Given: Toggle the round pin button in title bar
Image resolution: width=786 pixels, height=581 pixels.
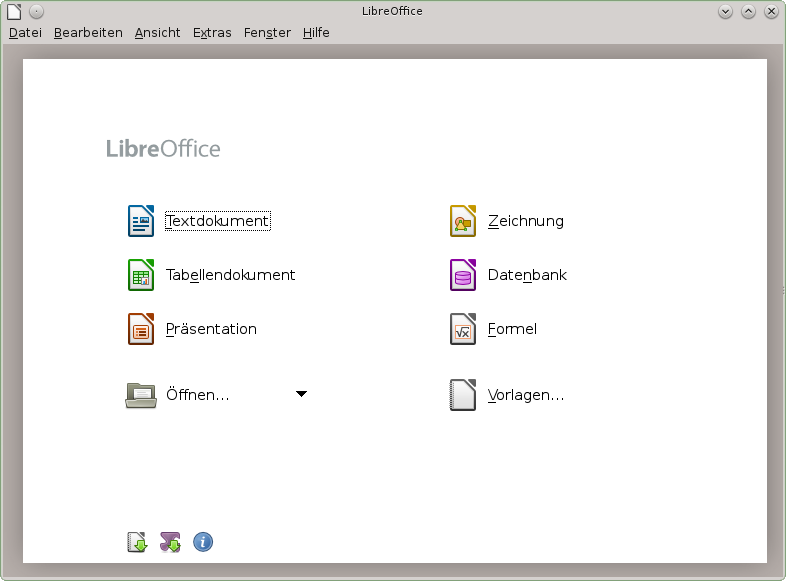Looking at the screenshot, I should click(x=36, y=12).
